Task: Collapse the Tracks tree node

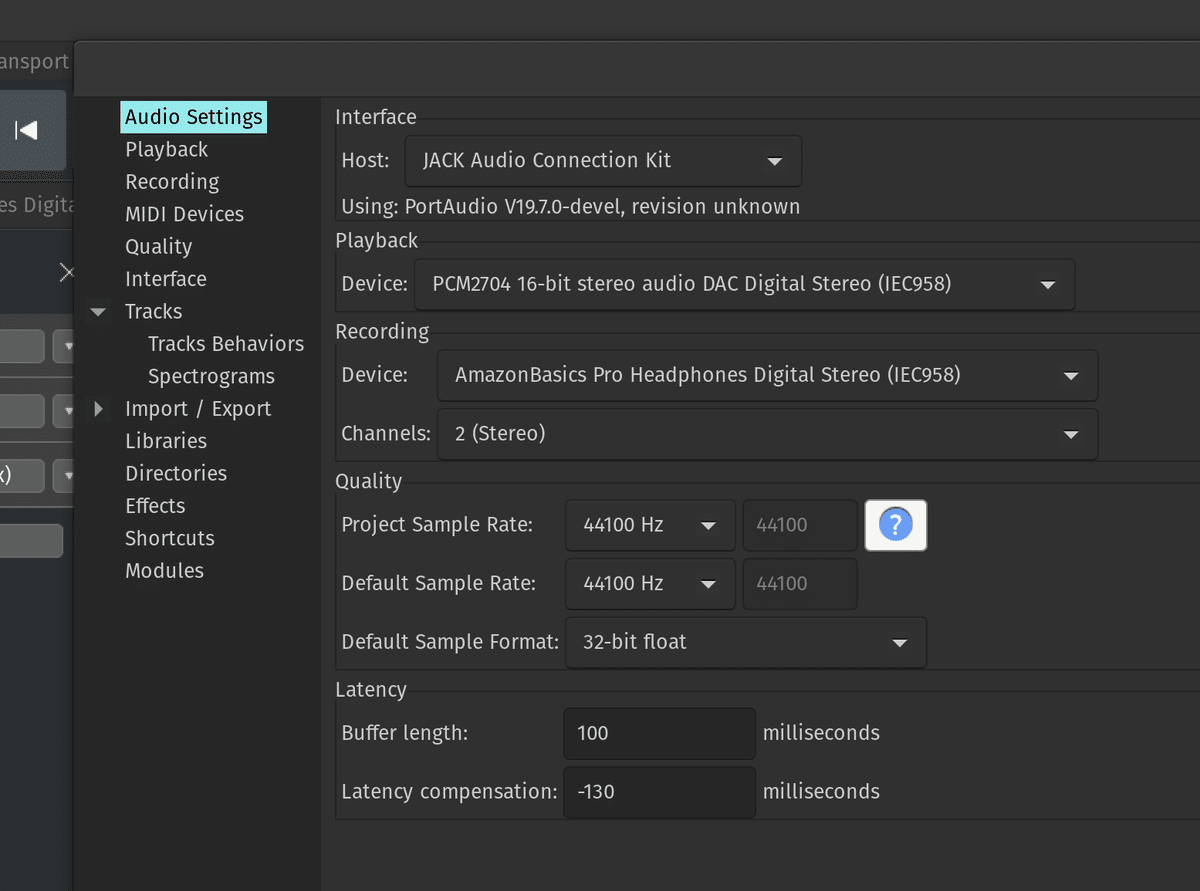Action: (98, 311)
